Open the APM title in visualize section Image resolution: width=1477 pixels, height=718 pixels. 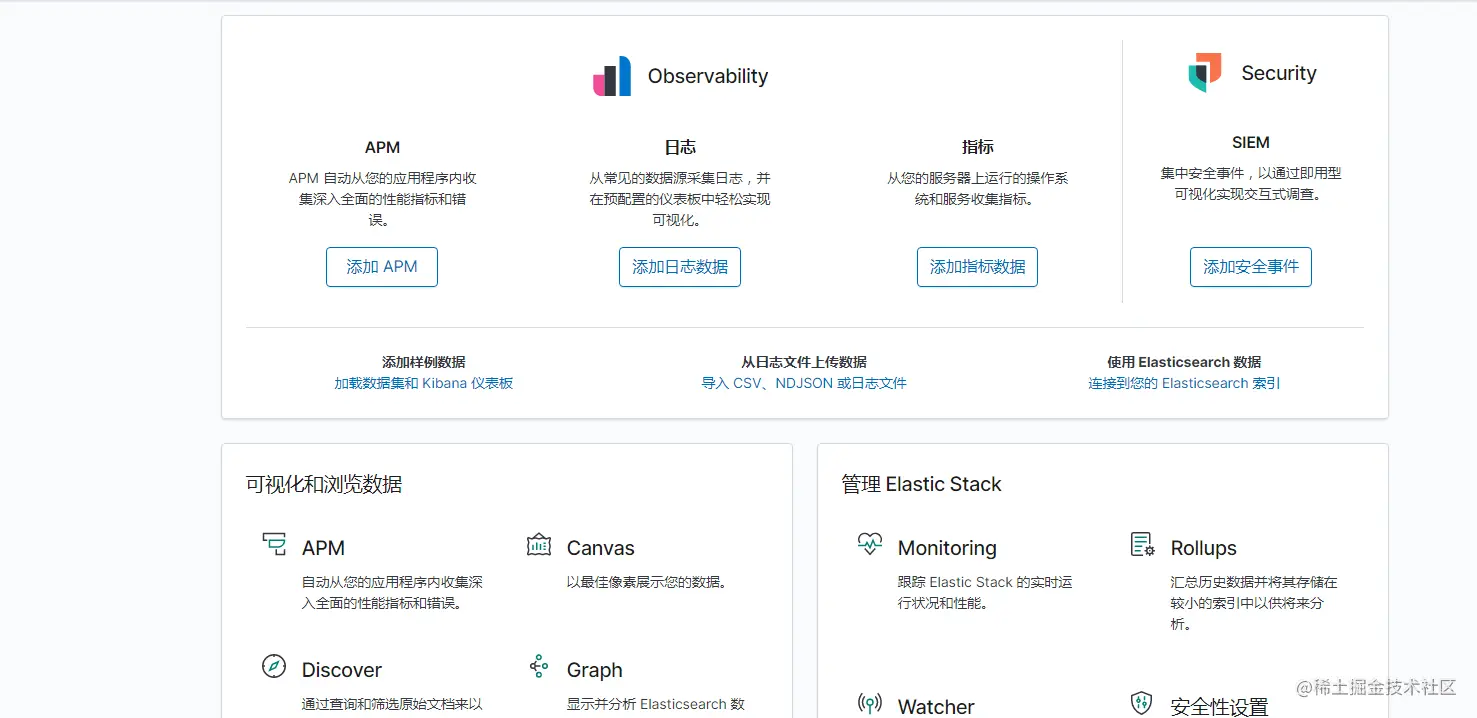pos(323,548)
